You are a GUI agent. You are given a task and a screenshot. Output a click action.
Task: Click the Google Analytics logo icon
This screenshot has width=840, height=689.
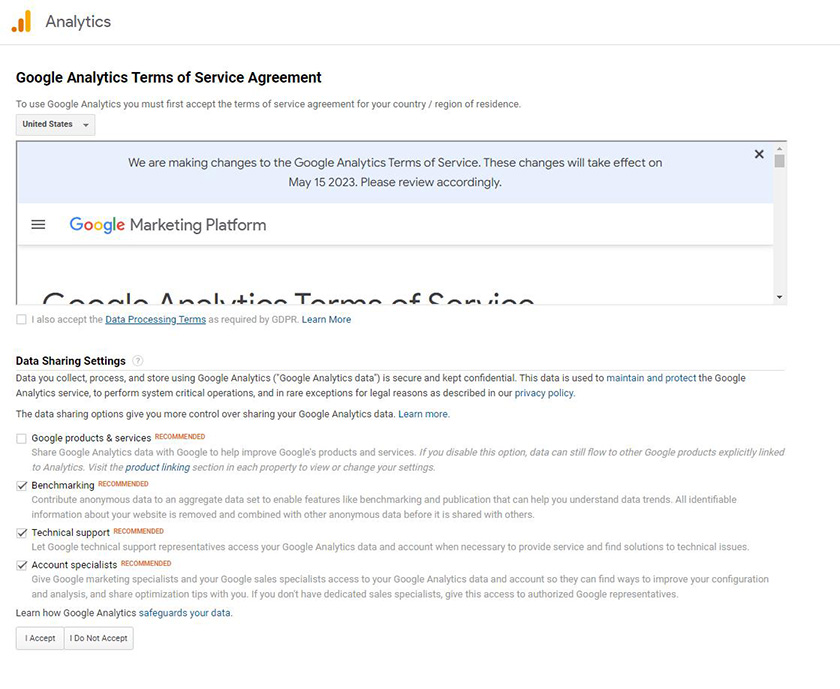pyautogui.click(x=21, y=22)
